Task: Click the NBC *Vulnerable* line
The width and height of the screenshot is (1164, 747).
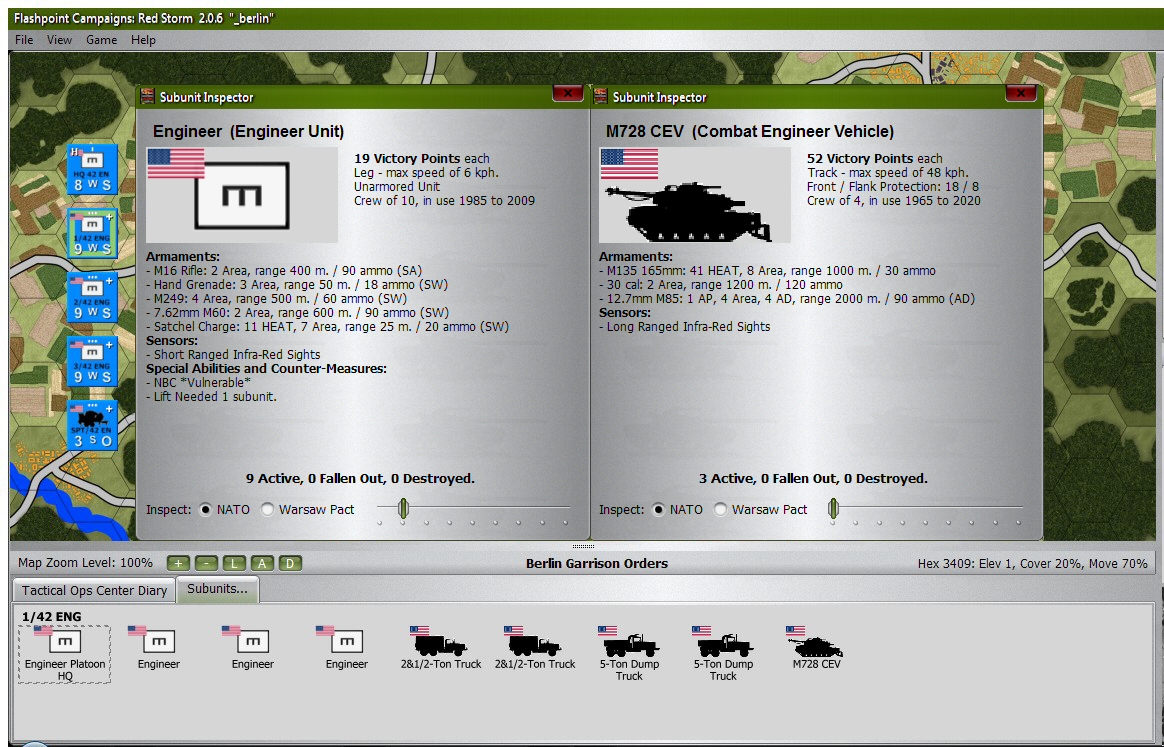Action: pos(198,382)
